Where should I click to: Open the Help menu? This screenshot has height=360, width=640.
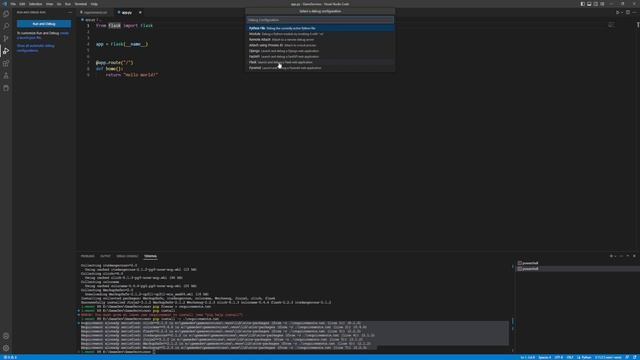[94, 4]
